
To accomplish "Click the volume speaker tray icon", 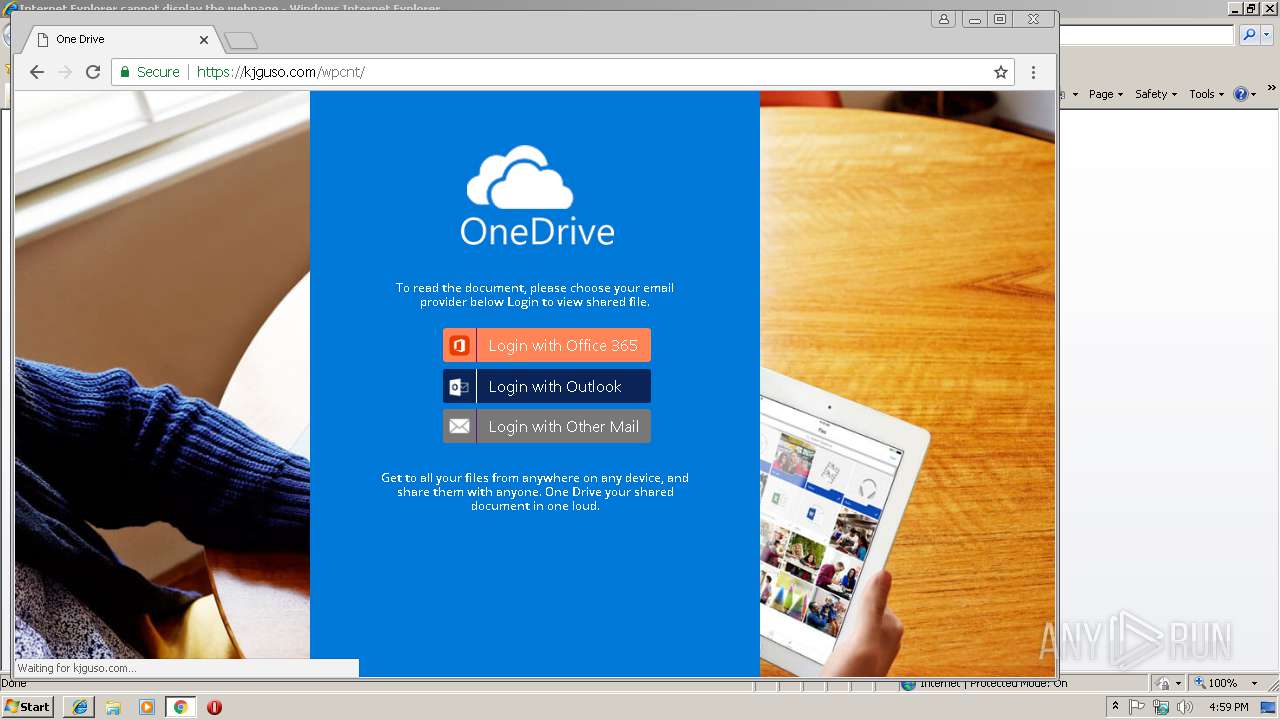I will (1185, 707).
